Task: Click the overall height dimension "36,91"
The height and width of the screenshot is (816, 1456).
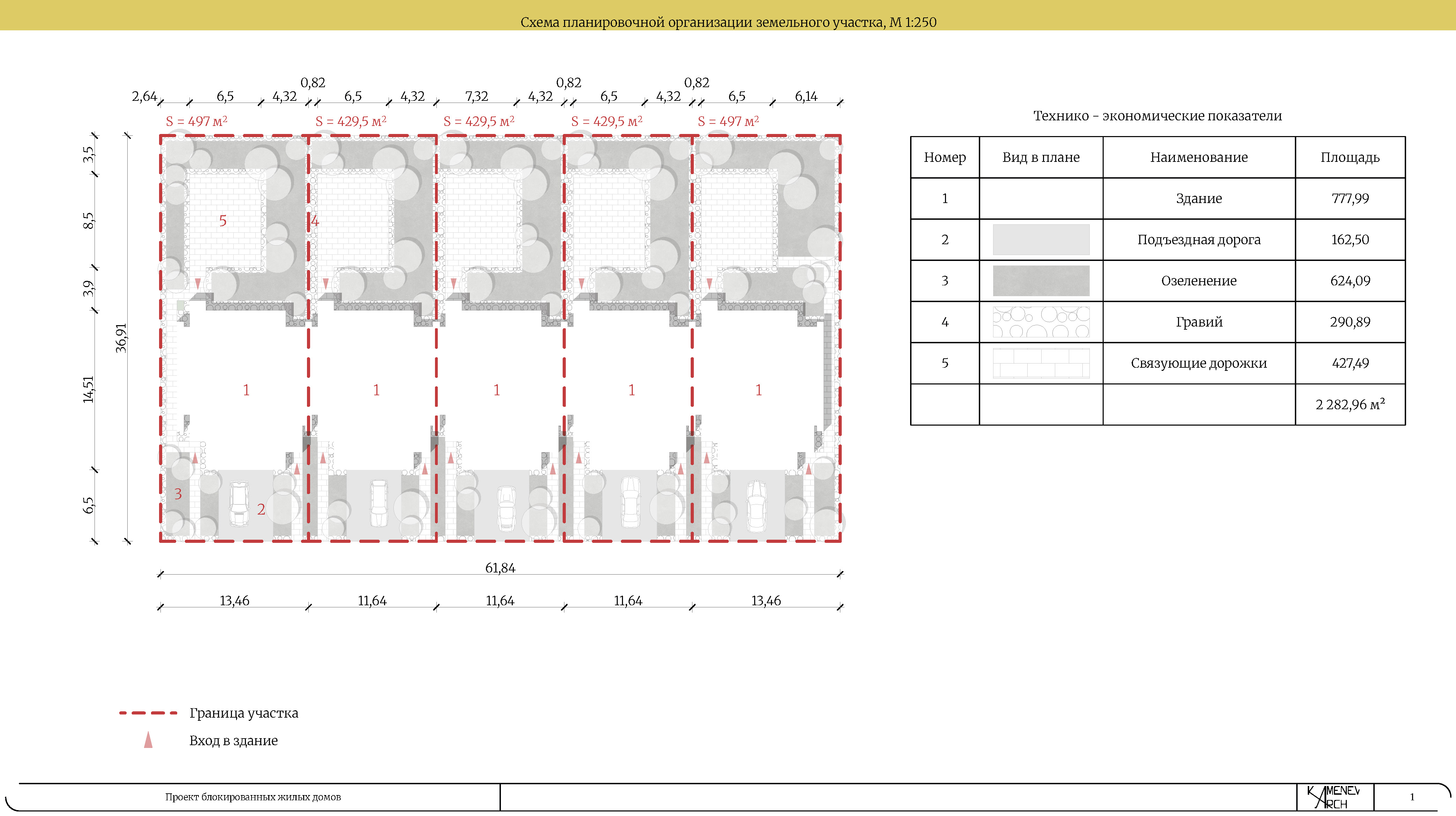Action: tap(121, 338)
